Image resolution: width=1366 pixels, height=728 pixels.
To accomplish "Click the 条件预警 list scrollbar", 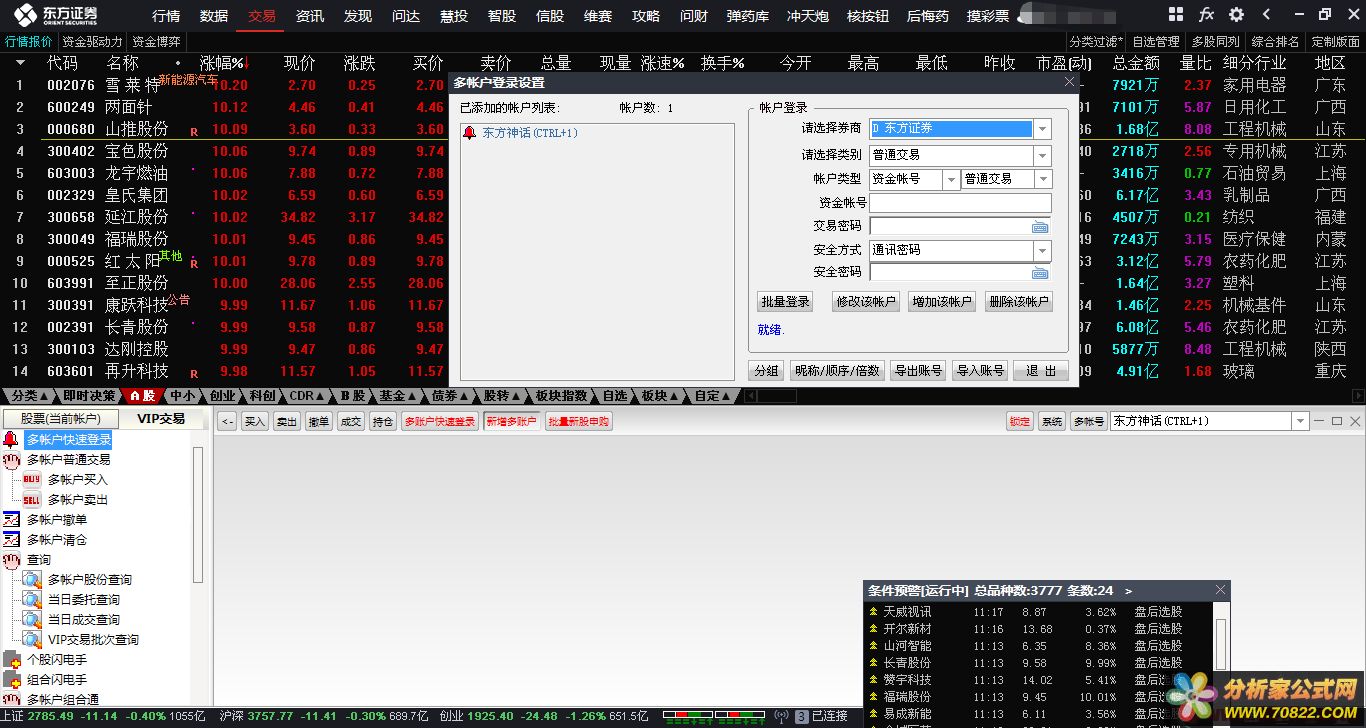I will 1220,643.
